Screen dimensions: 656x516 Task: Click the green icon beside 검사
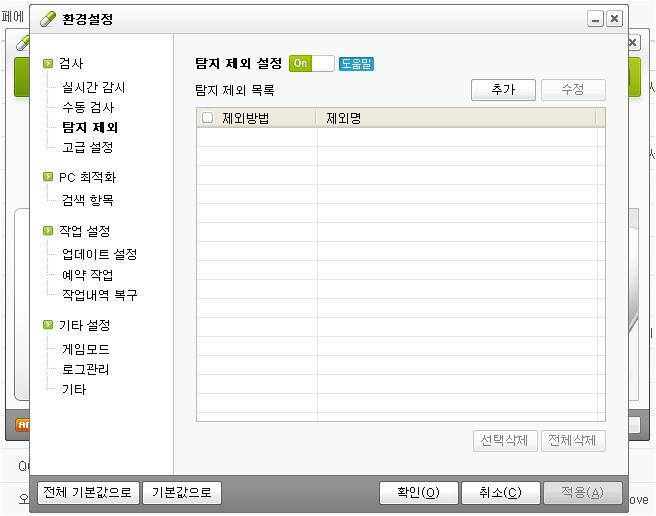[48, 63]
